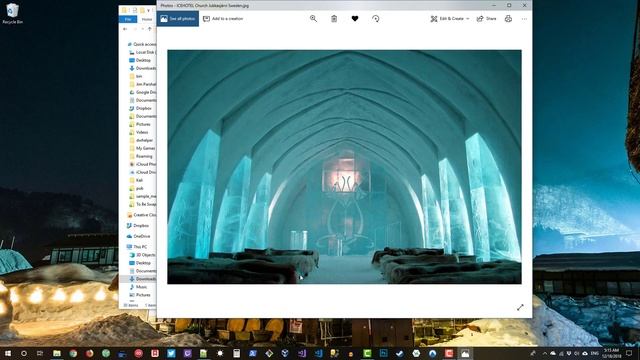Show hidden system tray icons chevron
Viewport: 640px width, 360px height.
544,353
